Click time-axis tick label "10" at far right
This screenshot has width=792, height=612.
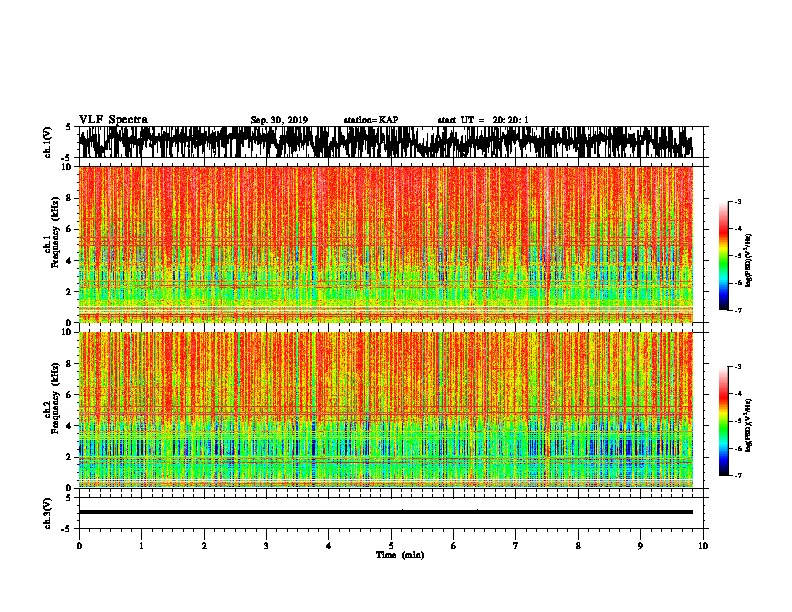click(x=703, y=546)
